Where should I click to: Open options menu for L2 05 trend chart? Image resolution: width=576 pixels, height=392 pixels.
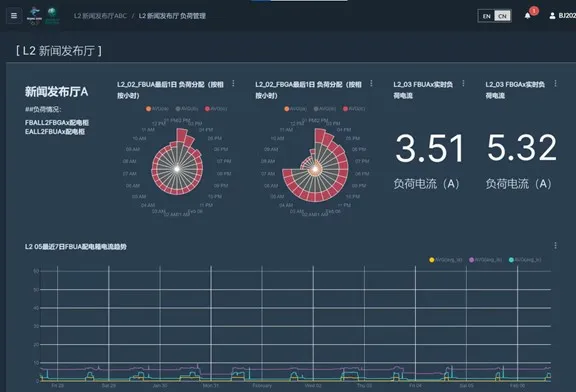coord(555,245)
